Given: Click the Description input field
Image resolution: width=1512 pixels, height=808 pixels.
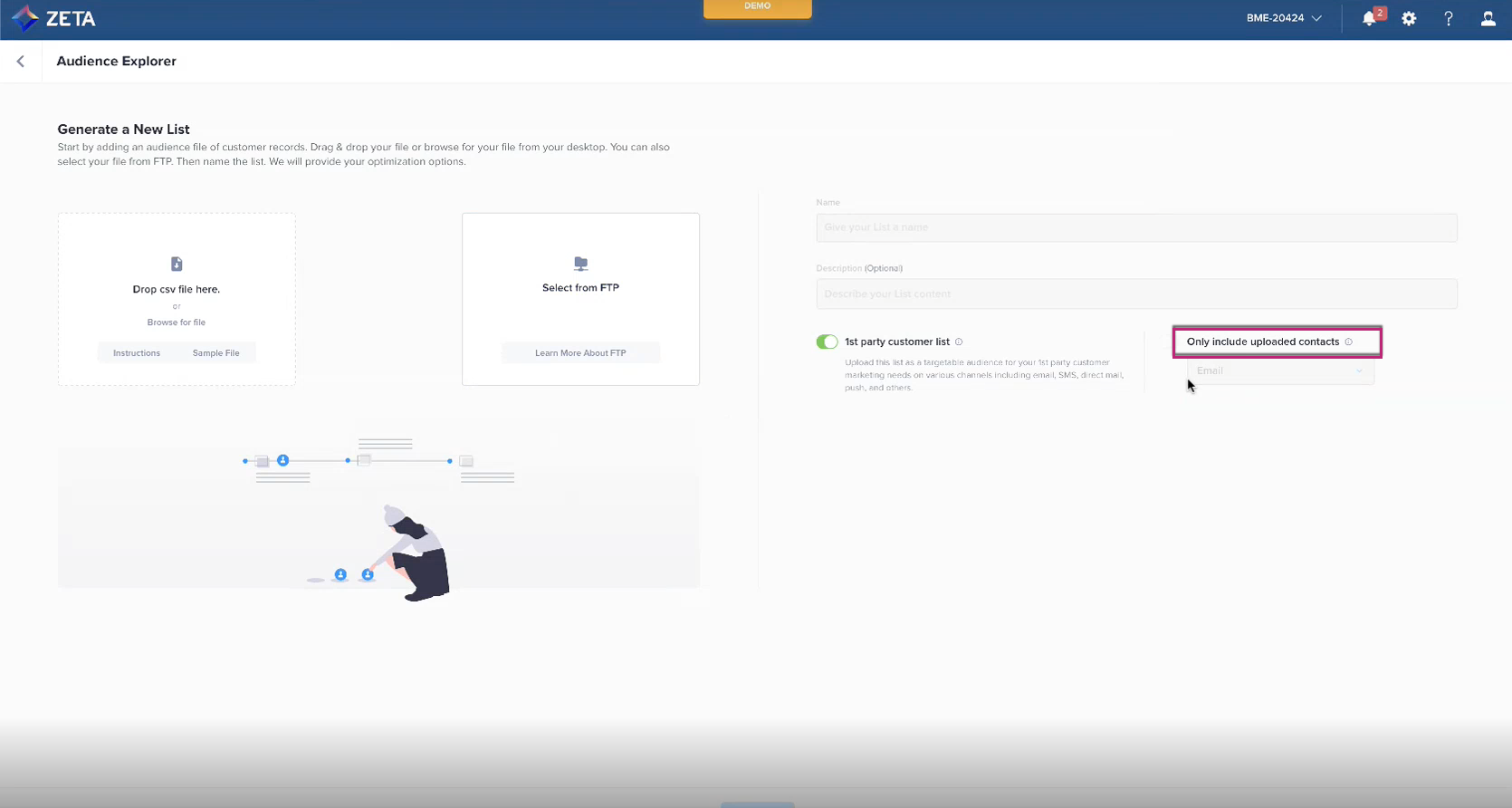Looking at the screenshot, I should click(x=1135, y=293).
